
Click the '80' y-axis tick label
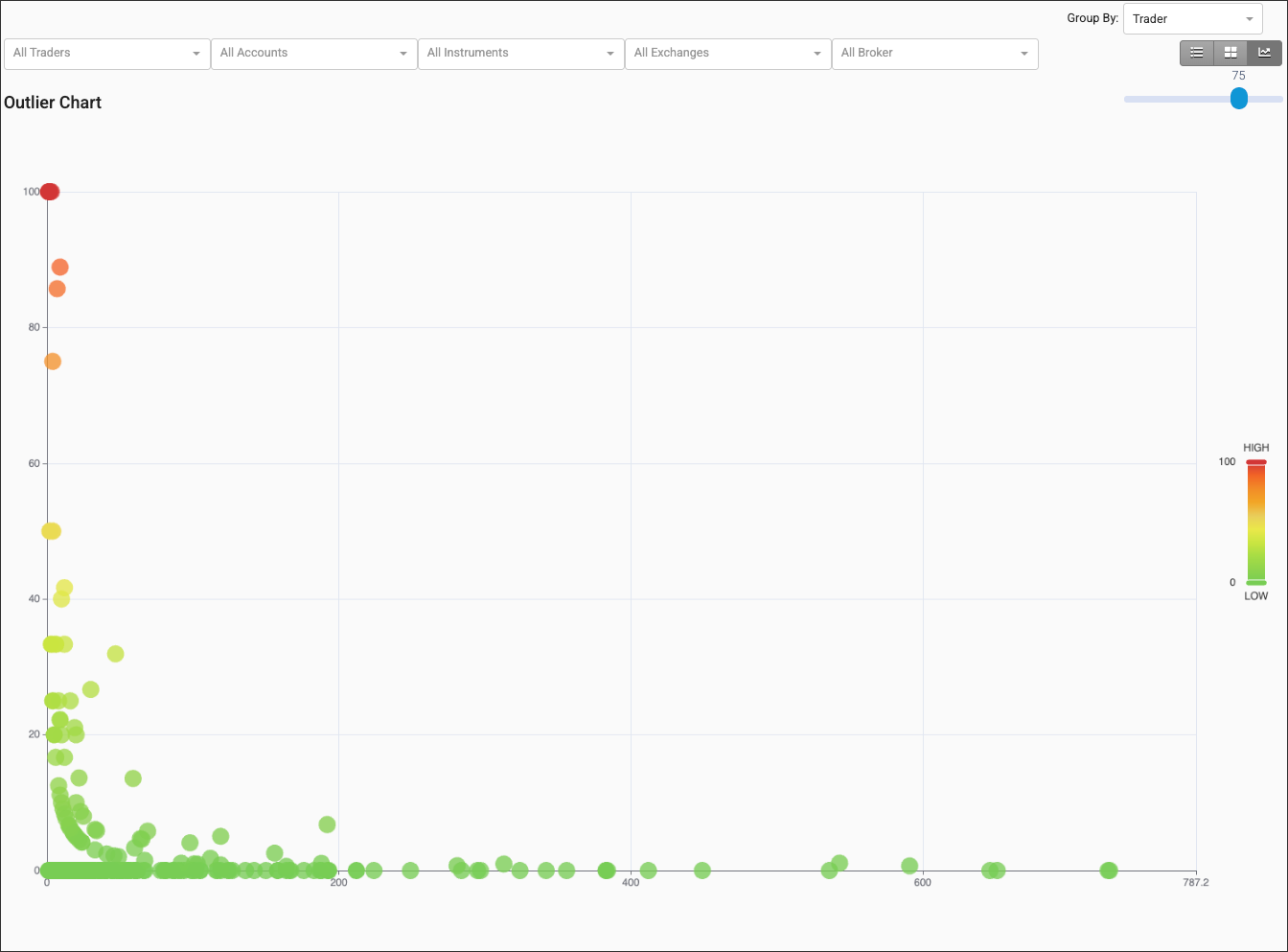(34, 327)
